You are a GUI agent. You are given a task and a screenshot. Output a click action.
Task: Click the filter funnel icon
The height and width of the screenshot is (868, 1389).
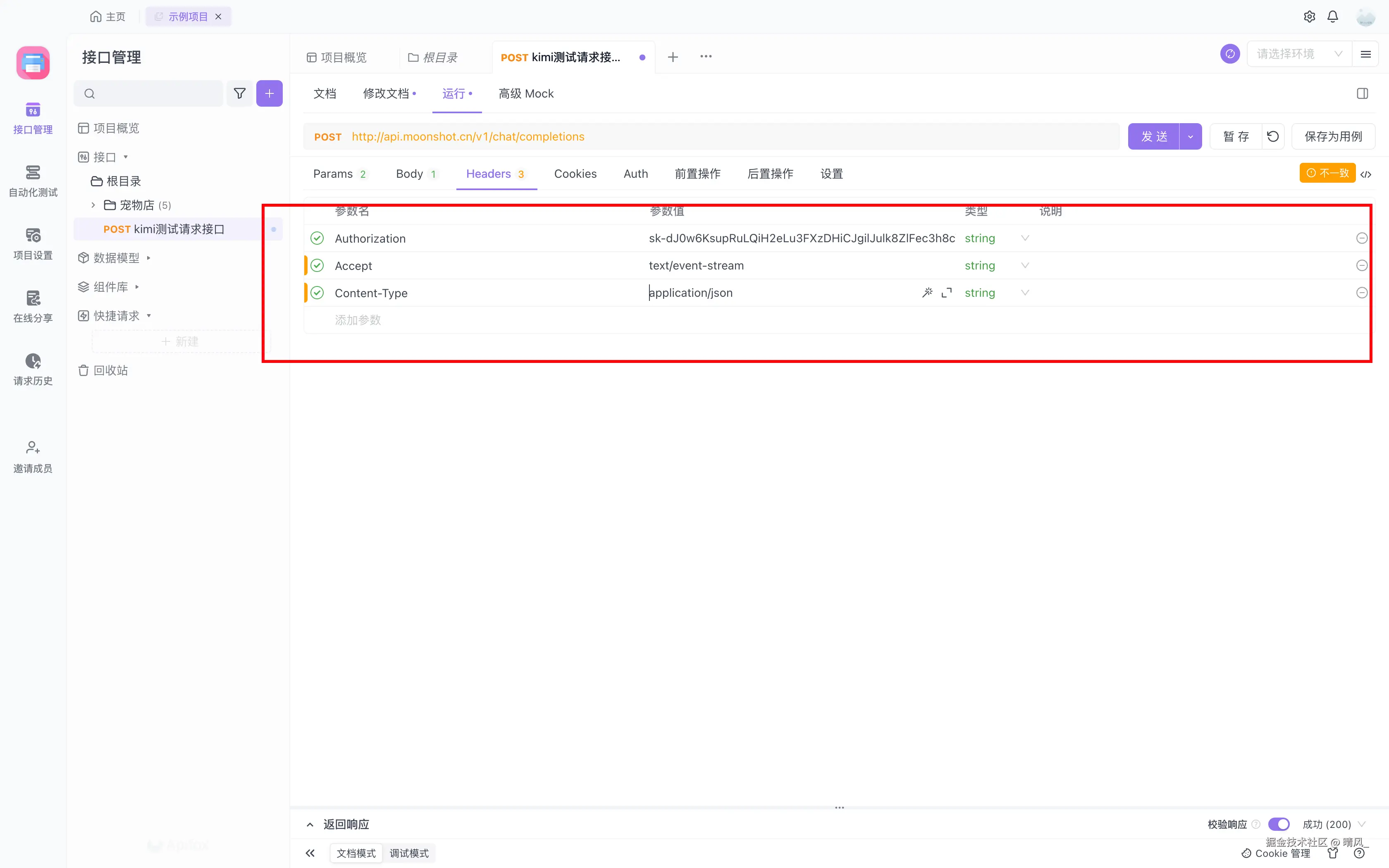(240, 93)
